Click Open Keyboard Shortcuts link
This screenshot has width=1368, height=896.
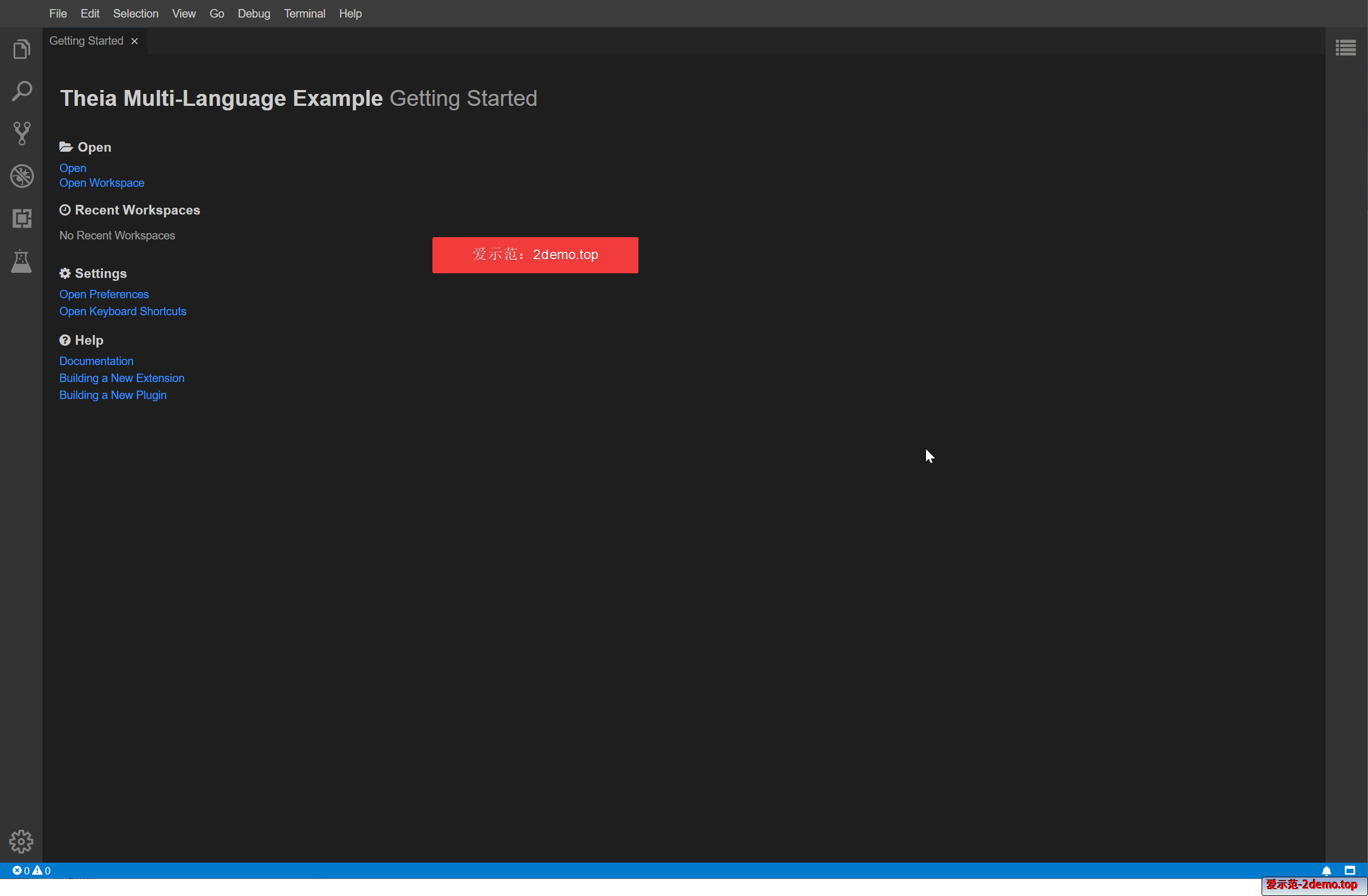tap(122, 311)
